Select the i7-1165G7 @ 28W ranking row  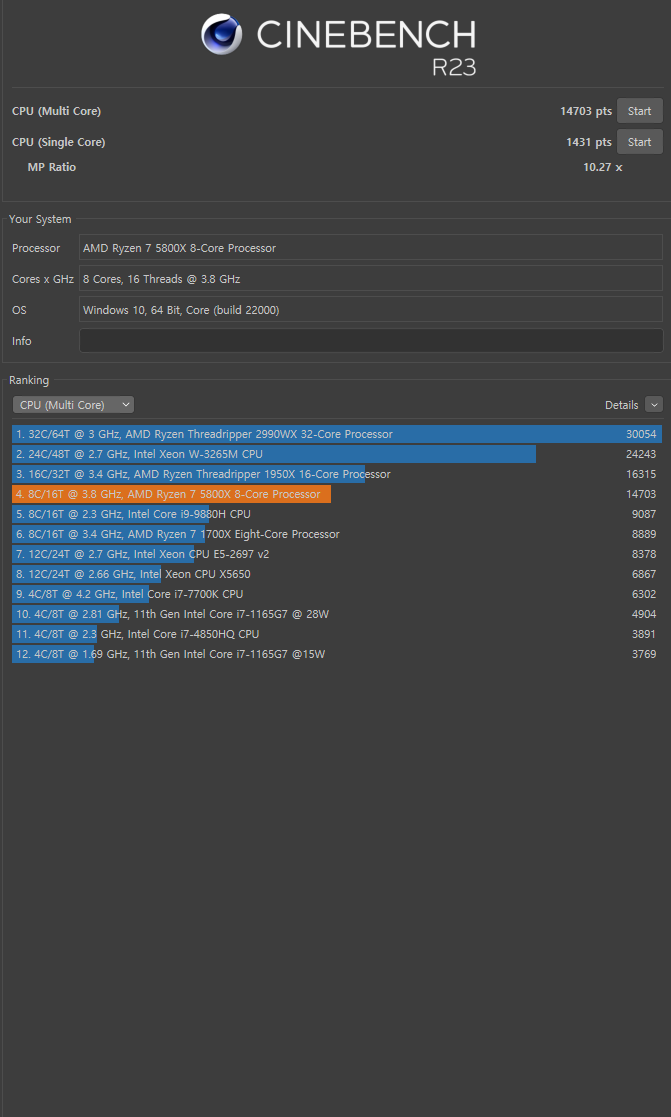pos(337,613)
